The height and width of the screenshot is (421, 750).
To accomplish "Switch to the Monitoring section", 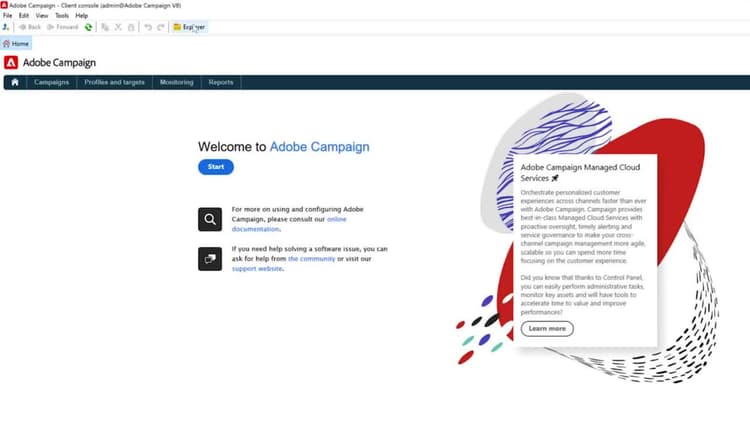I will point(176,82).
